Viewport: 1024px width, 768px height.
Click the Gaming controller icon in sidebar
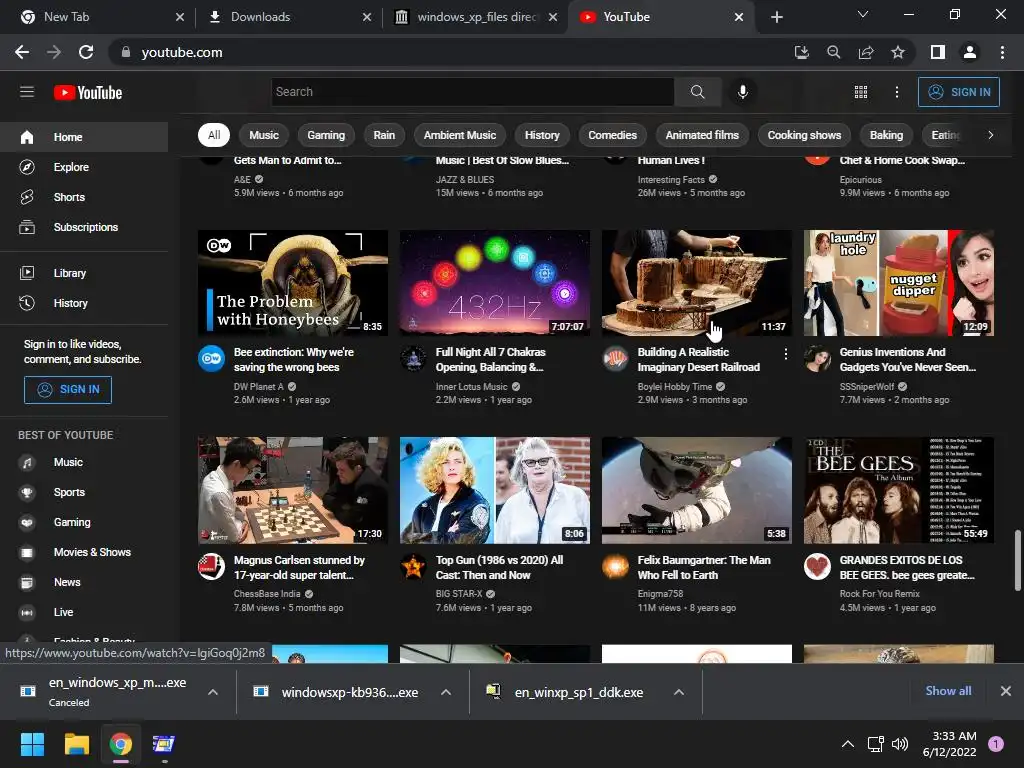(x=27, y=522)
